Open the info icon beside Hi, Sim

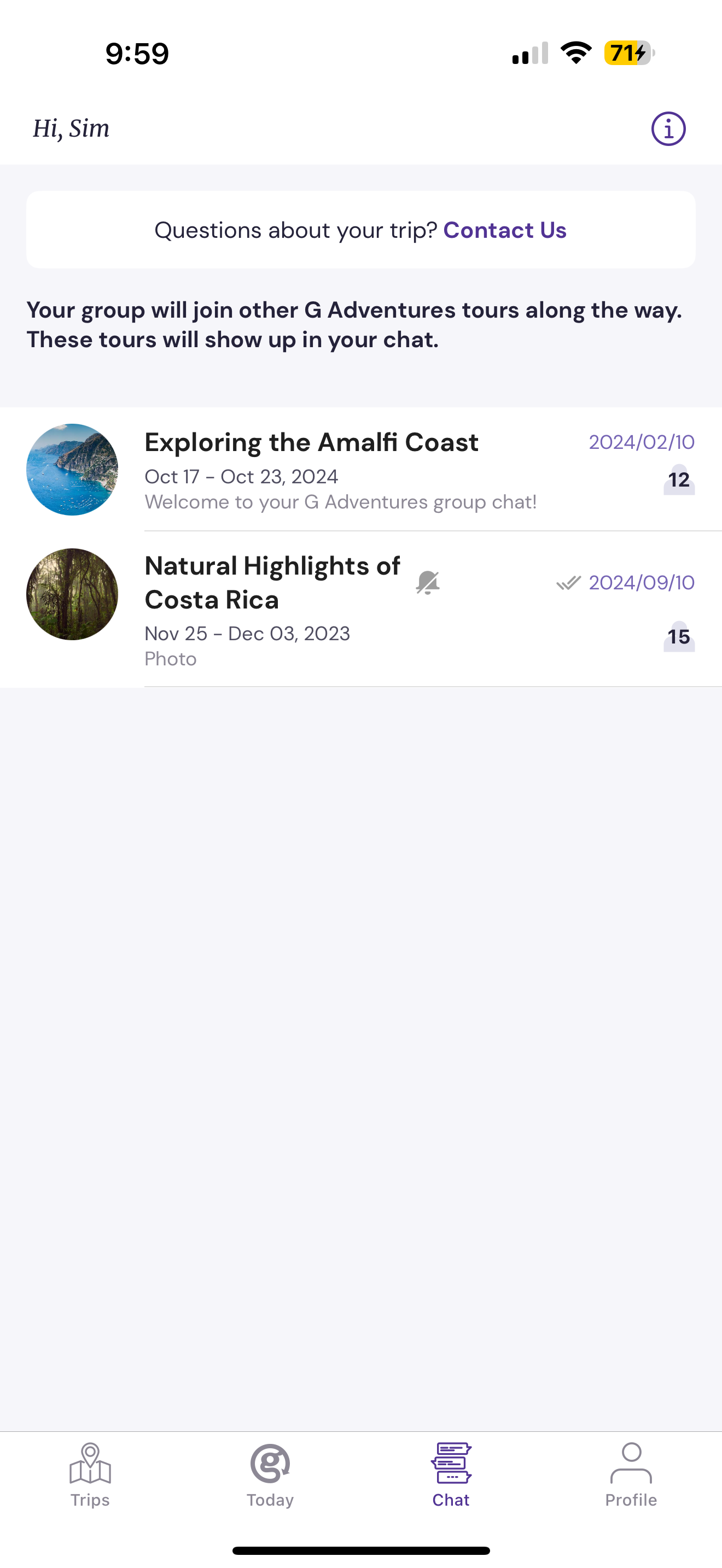point(668,128)
